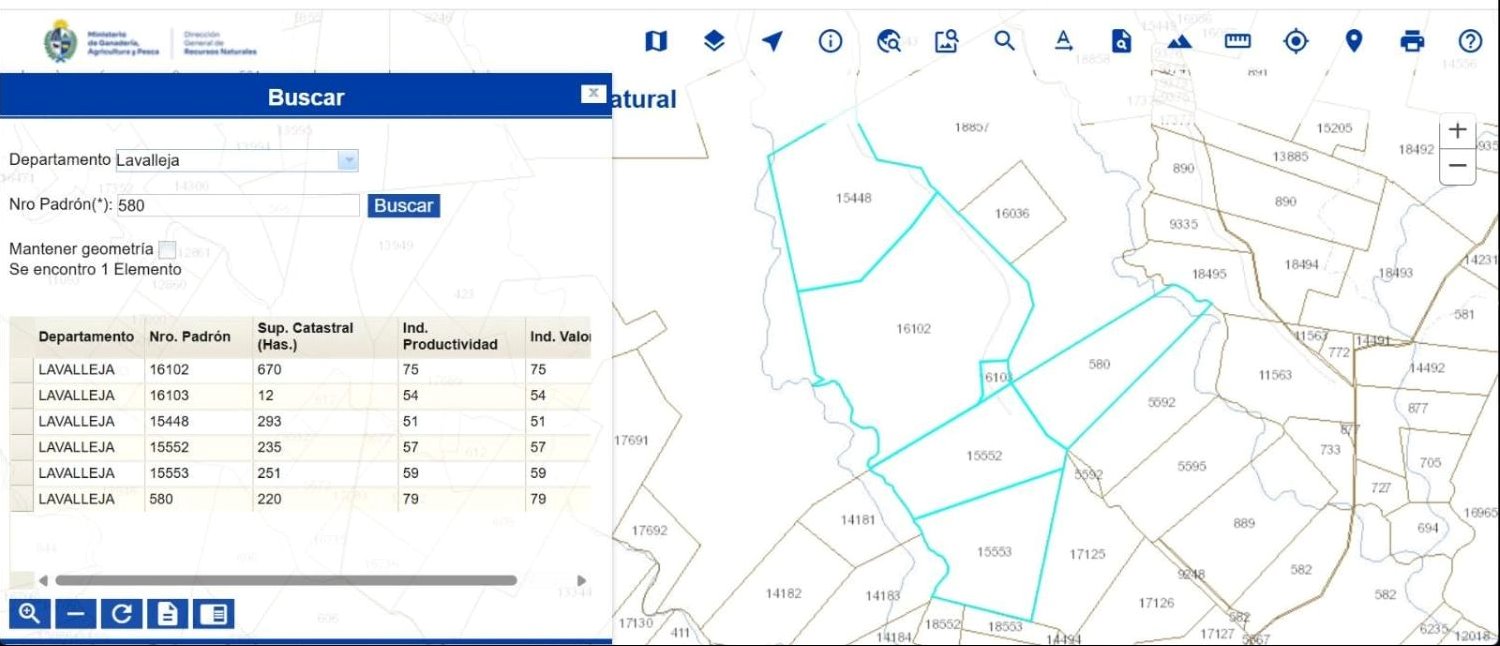The height and width of the screenshot is (646, 1500).
Task: Click zoom-to-selection icon below results table
Action: point(29,614)
